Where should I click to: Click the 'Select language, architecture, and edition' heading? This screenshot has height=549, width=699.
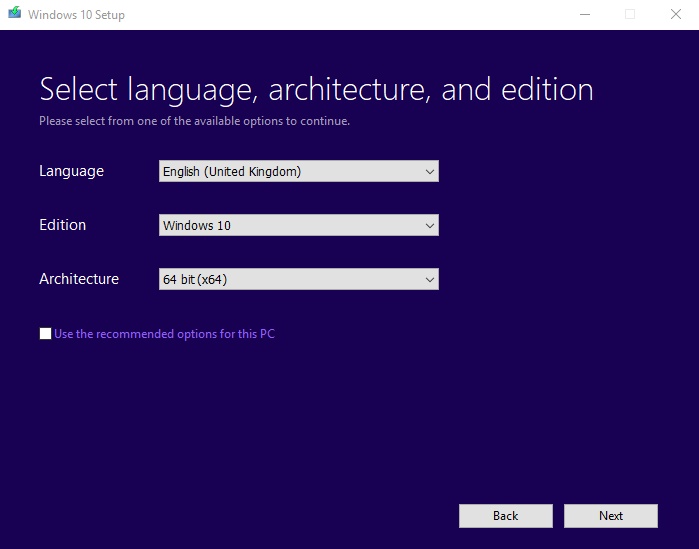(x=317, y=90)
